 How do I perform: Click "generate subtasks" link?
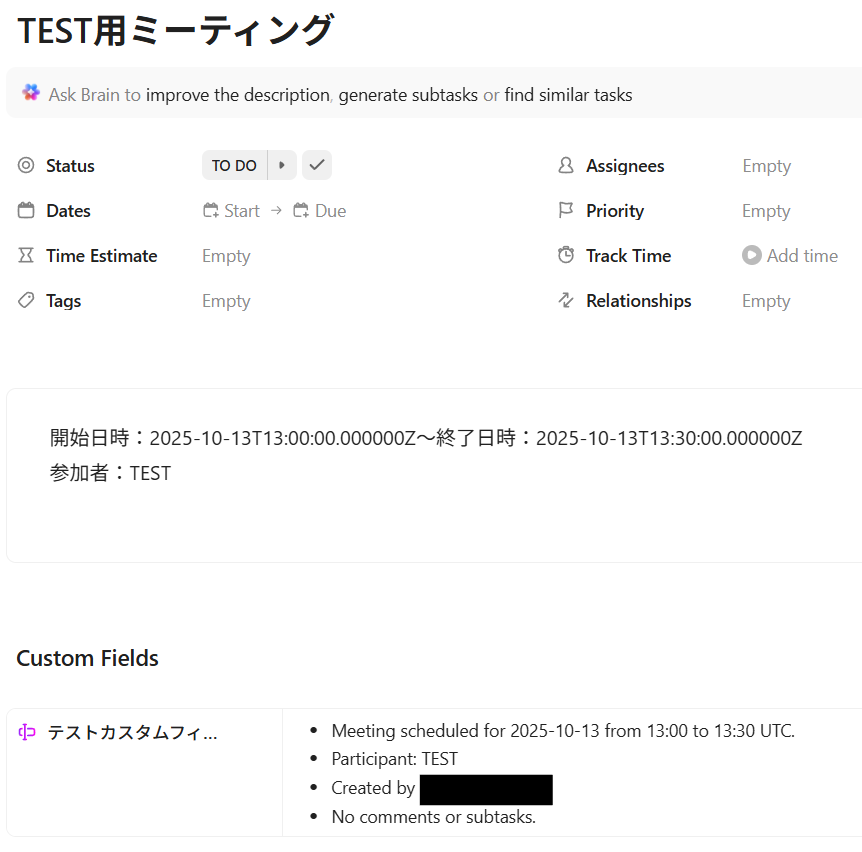[408, 95]
